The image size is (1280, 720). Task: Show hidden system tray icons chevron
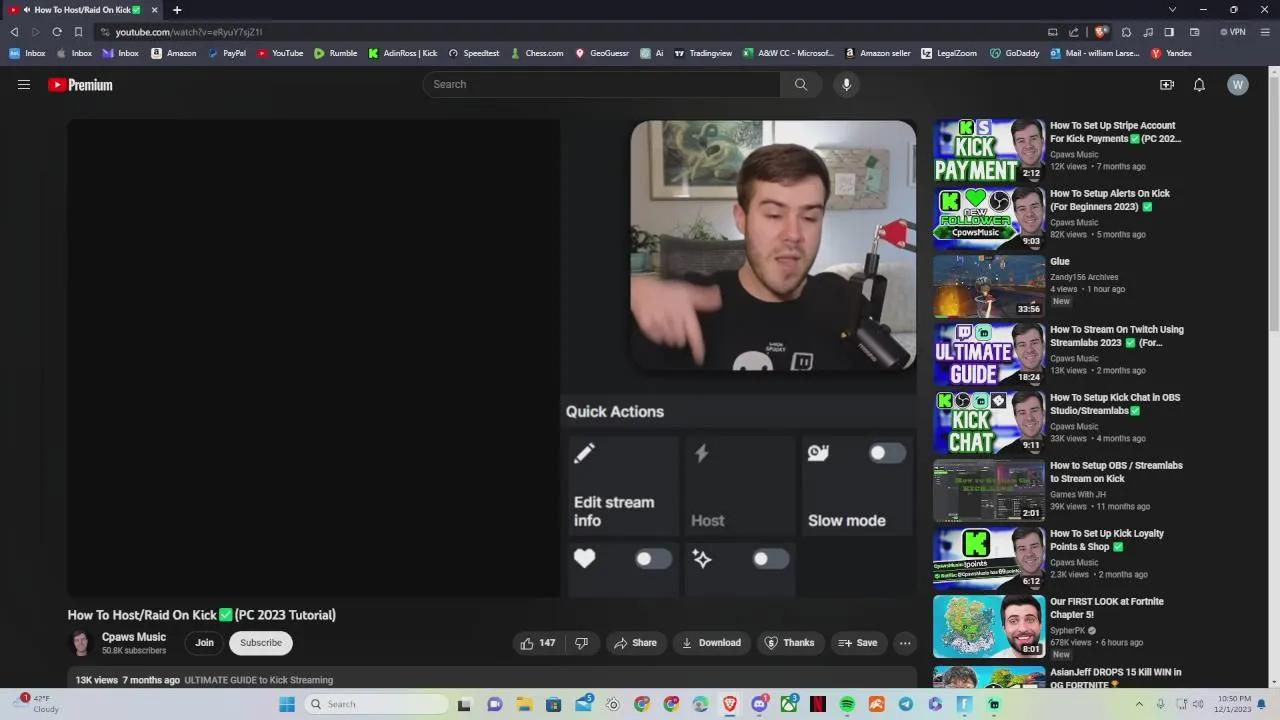(1139, 704)
